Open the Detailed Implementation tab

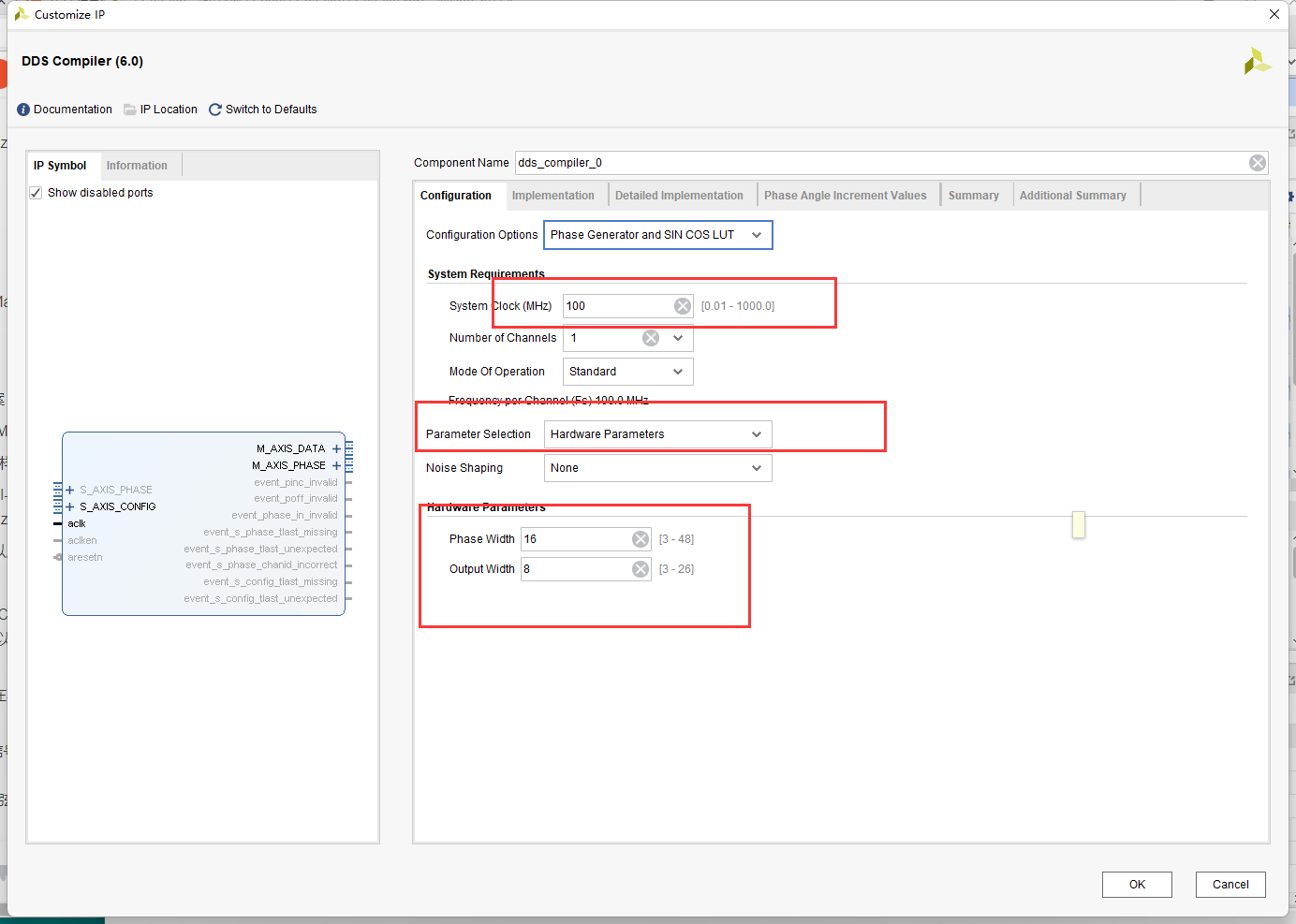[x=679, y=196]
